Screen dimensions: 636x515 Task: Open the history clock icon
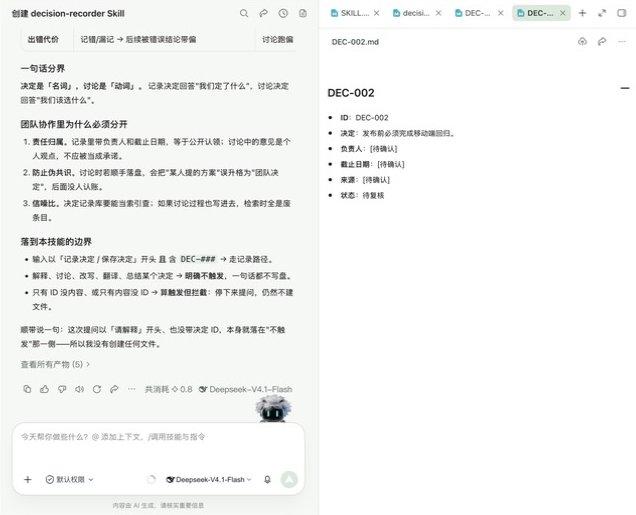tap(283, 13)
